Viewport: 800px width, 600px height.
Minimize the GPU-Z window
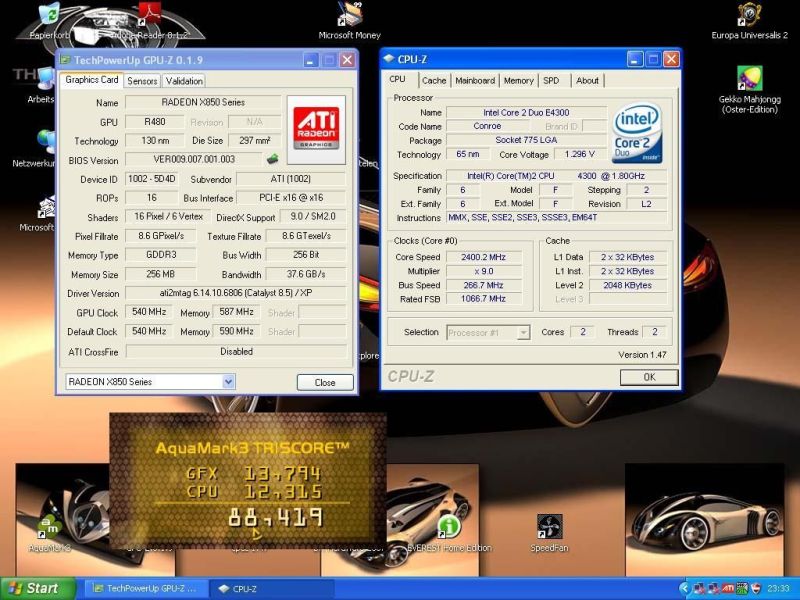[311, 60]
